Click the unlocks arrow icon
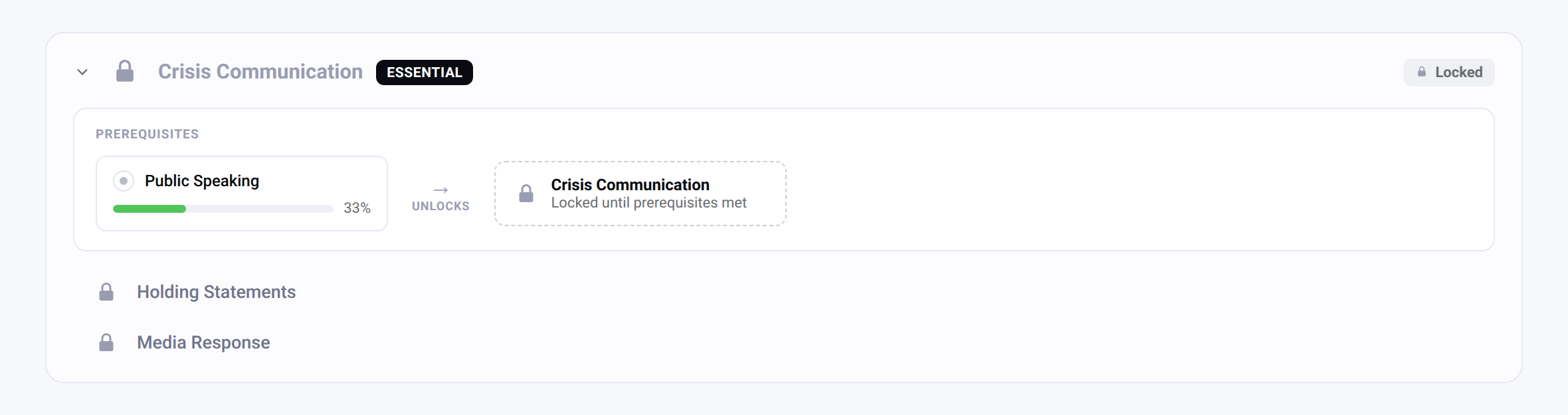The width and height of the screenshot is (1568, 415). click(441, 190)
